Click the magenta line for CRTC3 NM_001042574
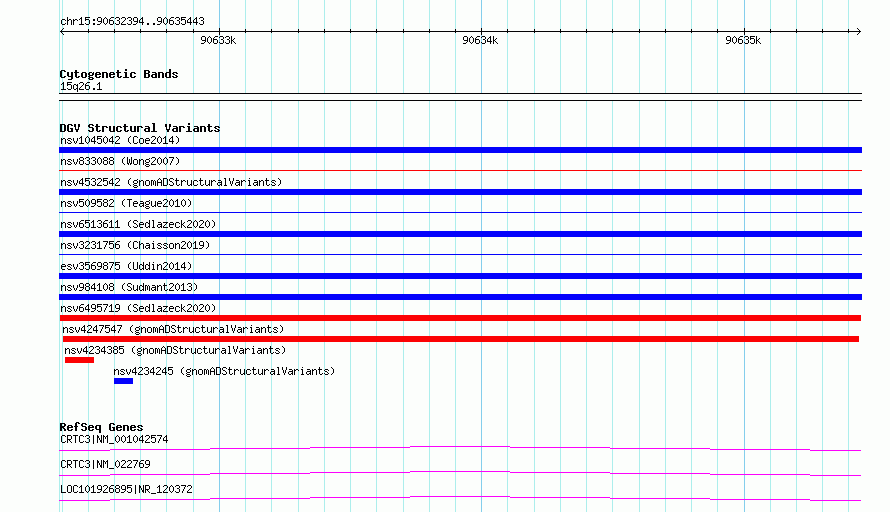Viewport: 890px width, 512px height. pos(460,448)
